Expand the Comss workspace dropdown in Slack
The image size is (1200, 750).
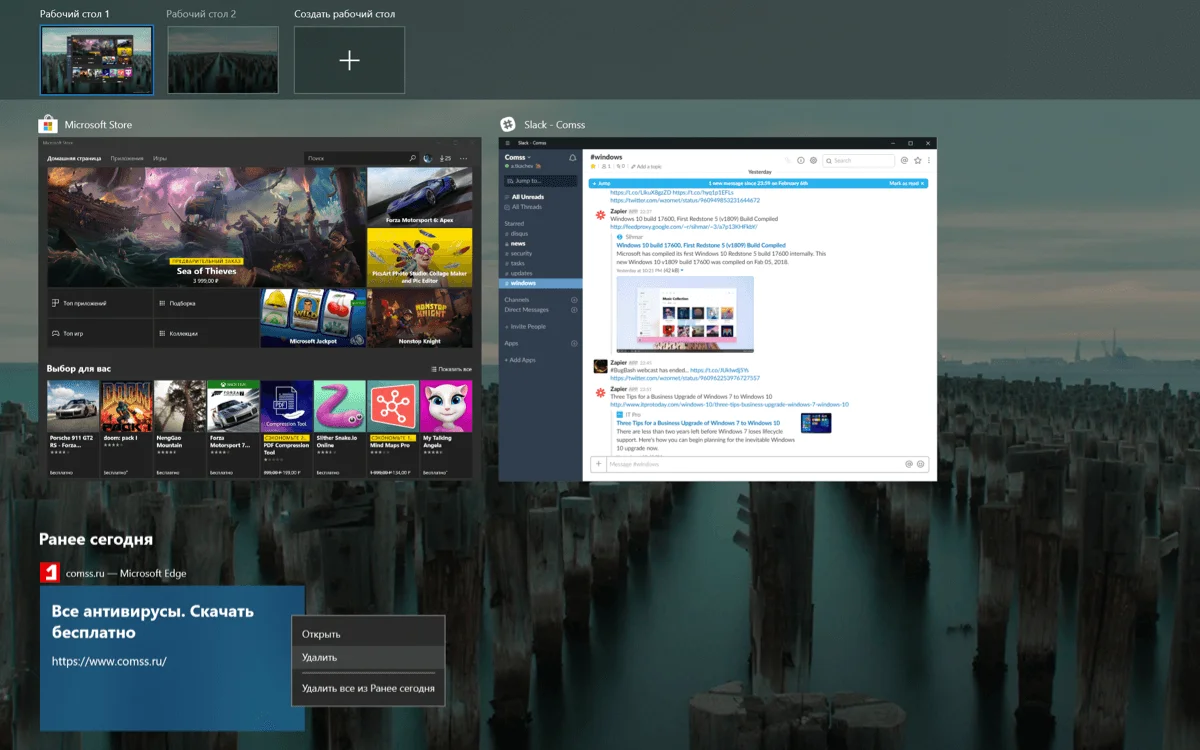(518, 158)
